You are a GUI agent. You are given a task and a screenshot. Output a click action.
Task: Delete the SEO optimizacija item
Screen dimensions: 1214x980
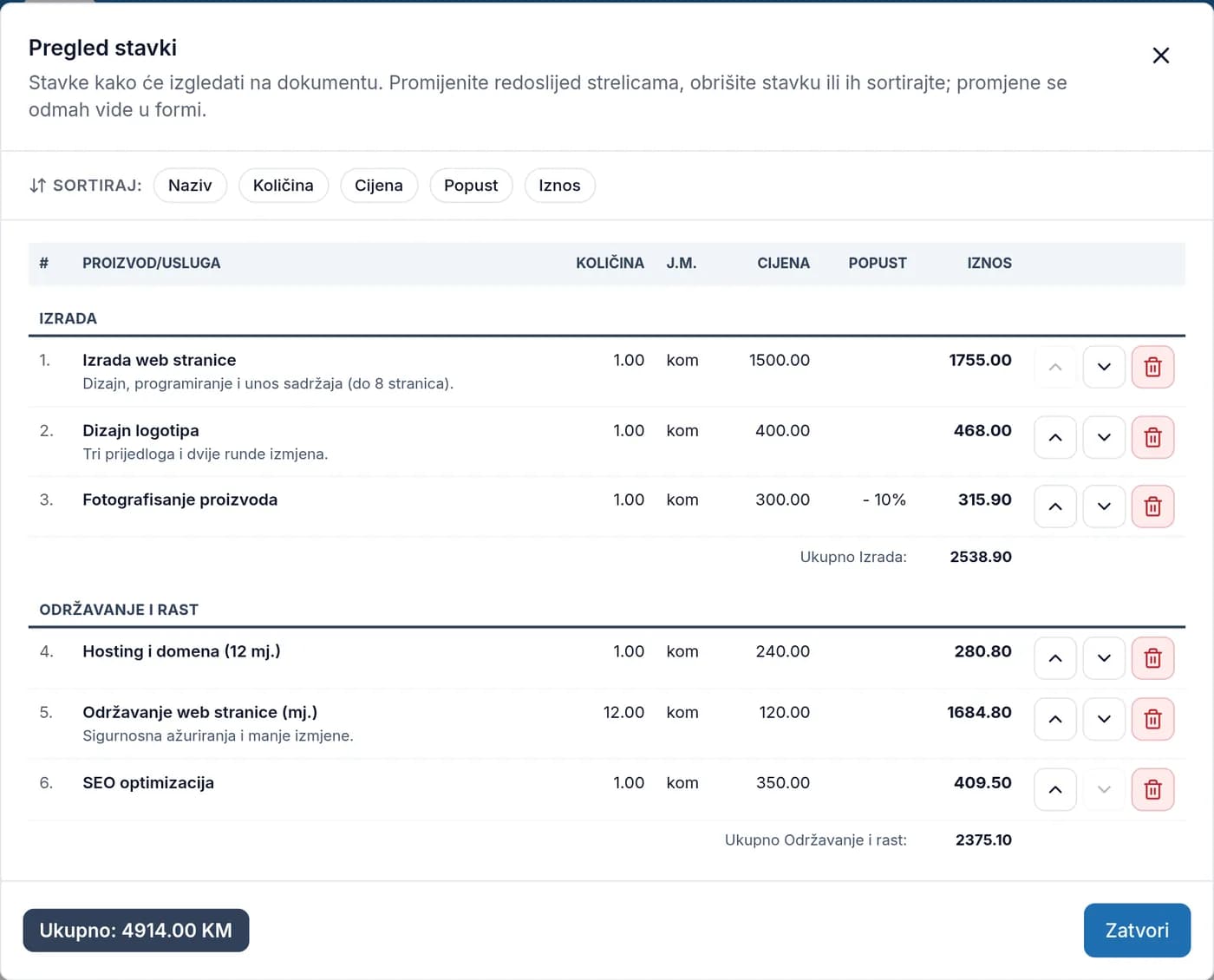coord(1152,789)
